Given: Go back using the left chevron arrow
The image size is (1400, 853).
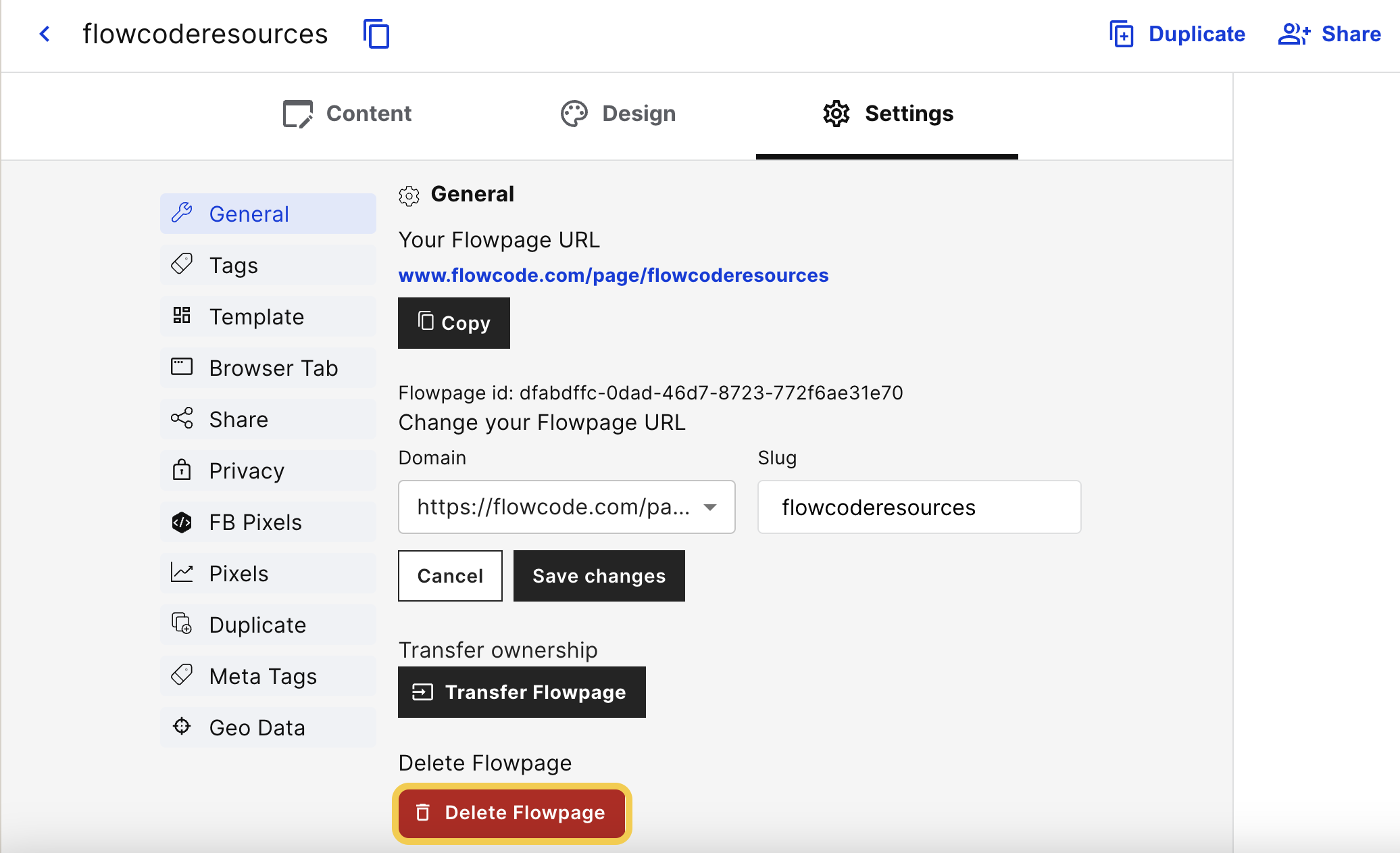Looking at the screenshot, I should (x=45, y=34).
